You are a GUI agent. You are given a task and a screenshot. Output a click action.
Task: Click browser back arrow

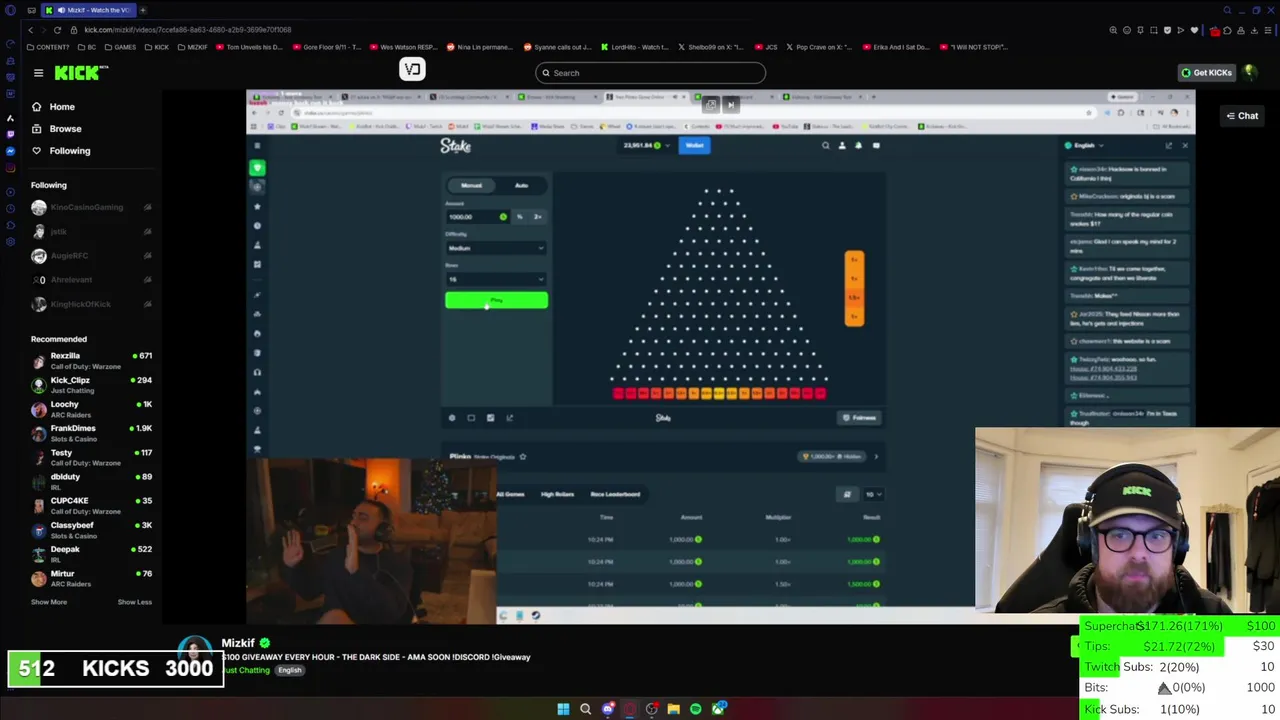coord(30,30)
